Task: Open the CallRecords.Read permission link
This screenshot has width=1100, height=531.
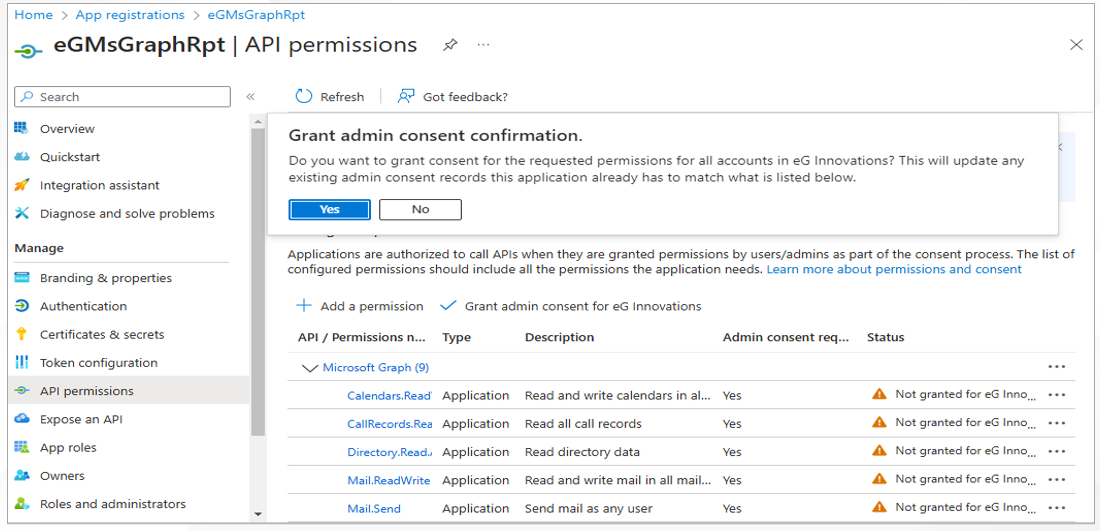Action: pos(389,424)
